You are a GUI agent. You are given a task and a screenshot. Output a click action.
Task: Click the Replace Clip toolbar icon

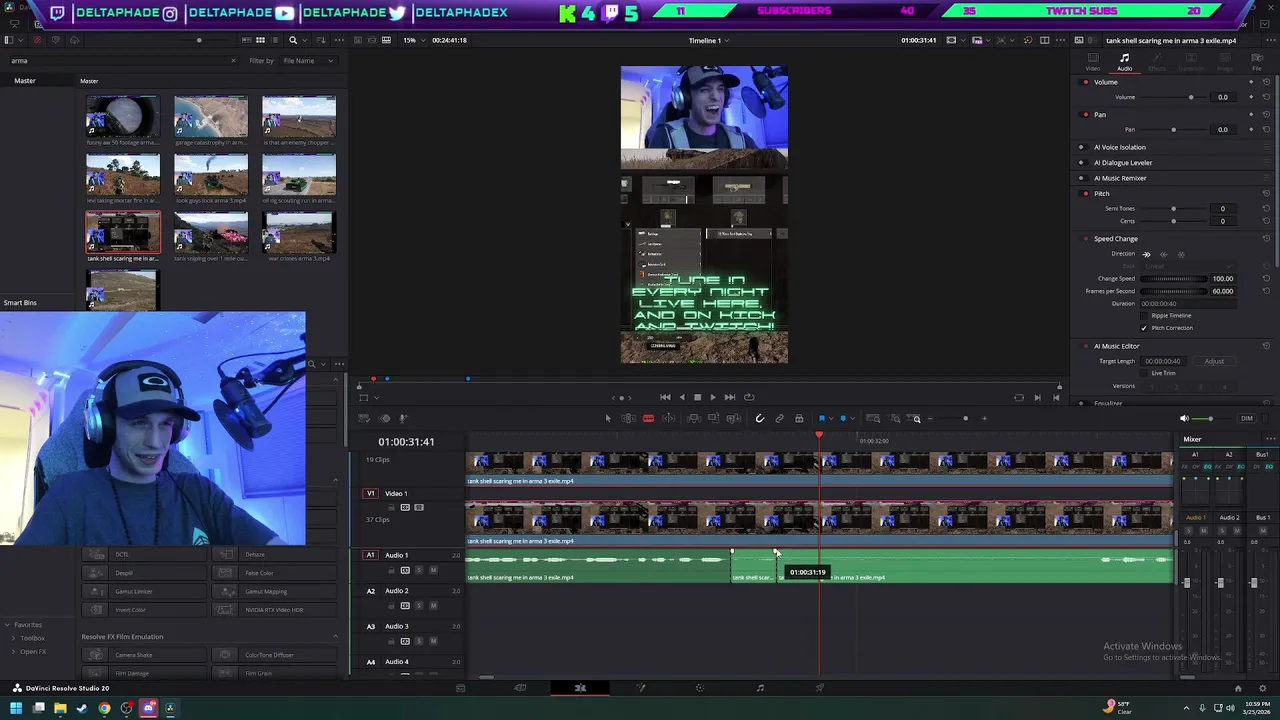pyautogui.click(x=733, y=418)
